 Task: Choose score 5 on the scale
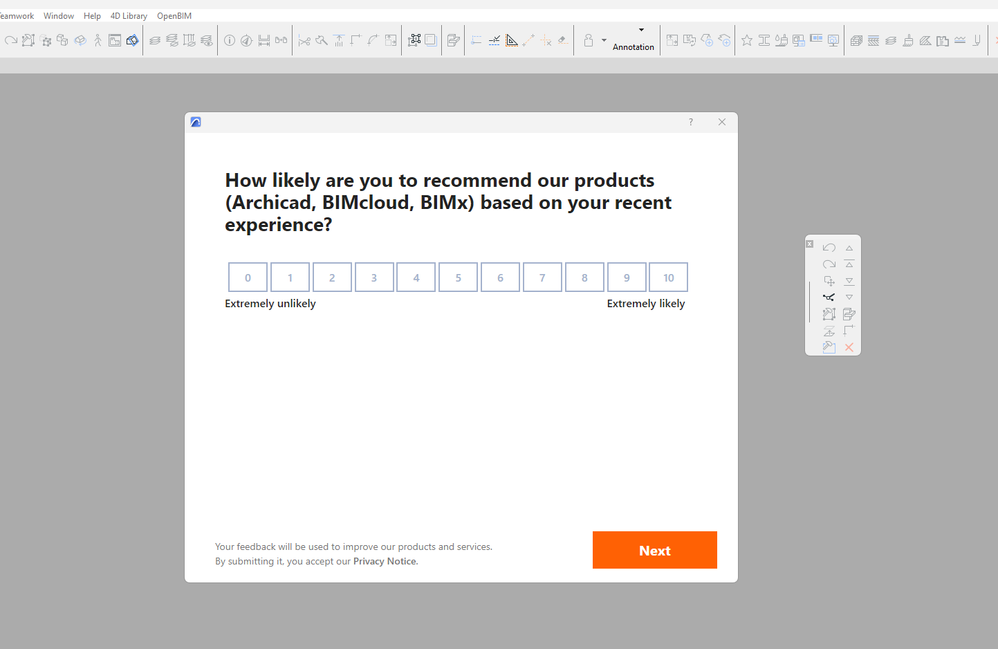tap(458, 277)
